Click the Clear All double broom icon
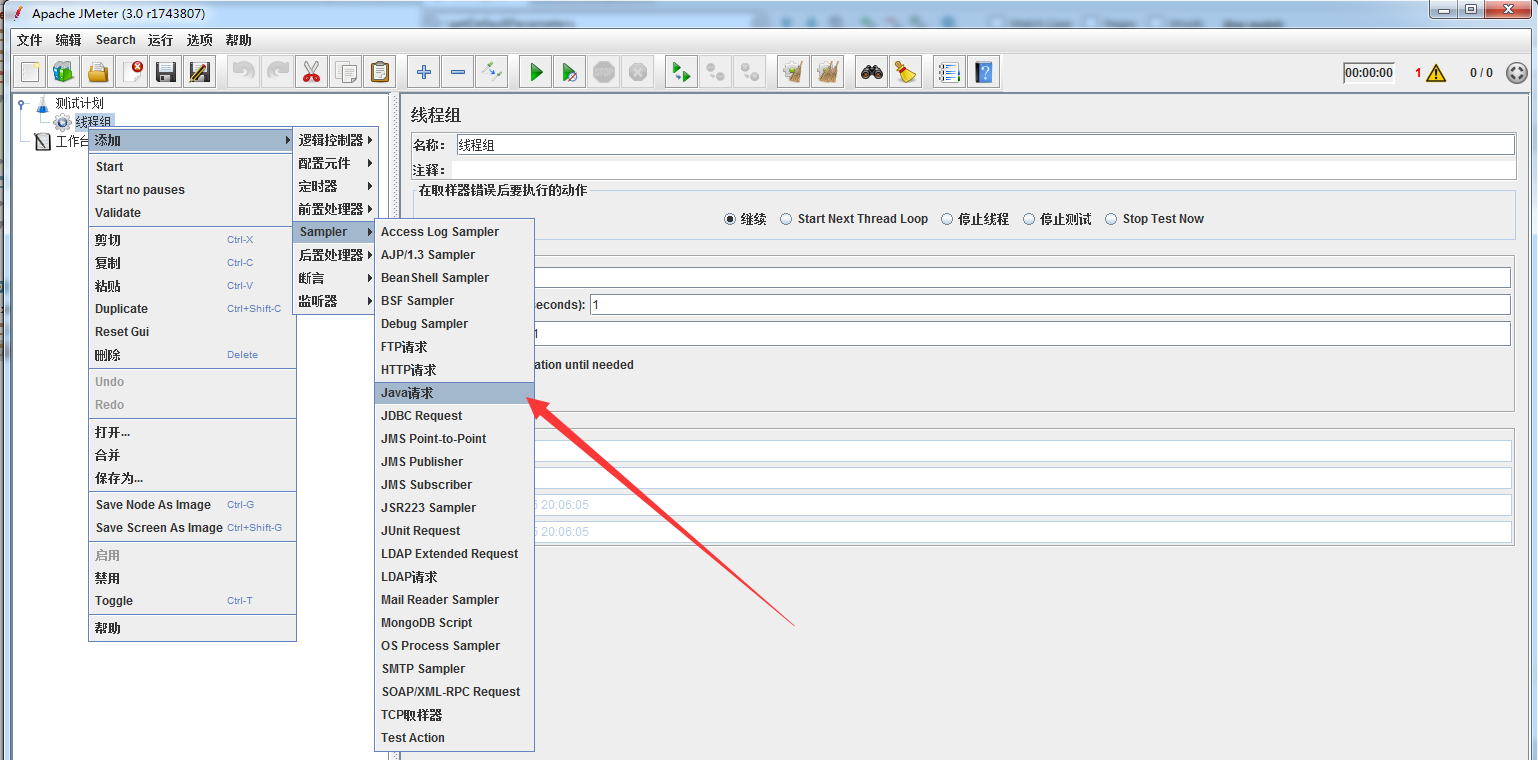Screen dimensions: 1538x760 (x=828, y=72)
